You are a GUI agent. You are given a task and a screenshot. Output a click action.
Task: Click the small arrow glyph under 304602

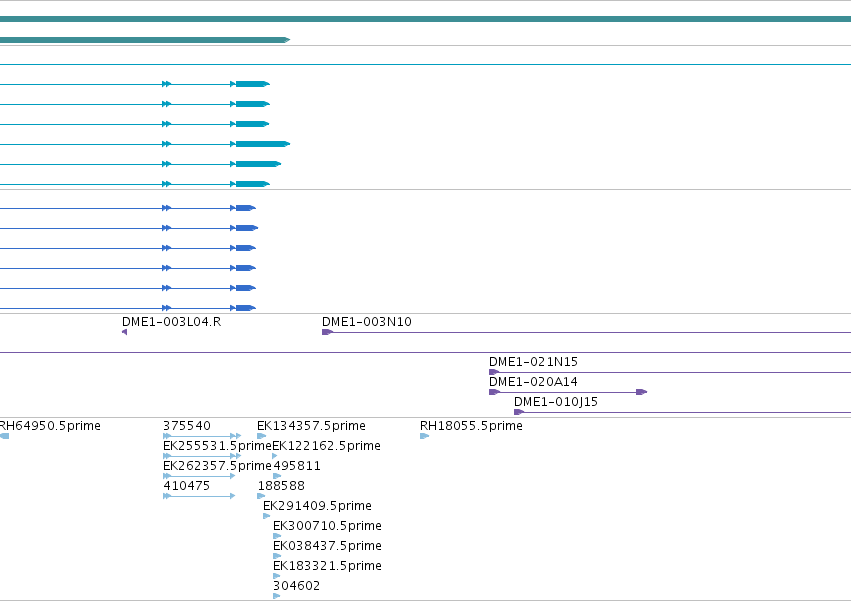pos(277,596)
